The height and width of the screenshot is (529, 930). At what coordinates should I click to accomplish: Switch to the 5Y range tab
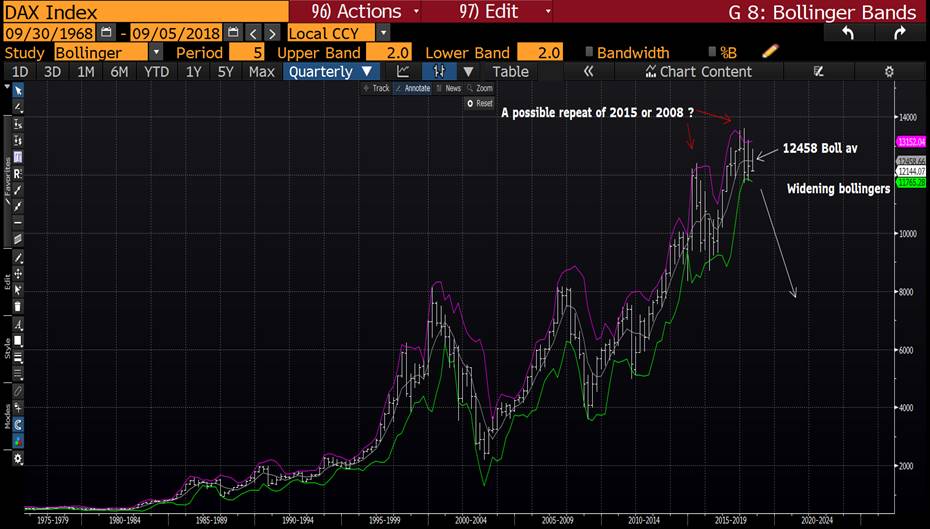pos(227,72)
